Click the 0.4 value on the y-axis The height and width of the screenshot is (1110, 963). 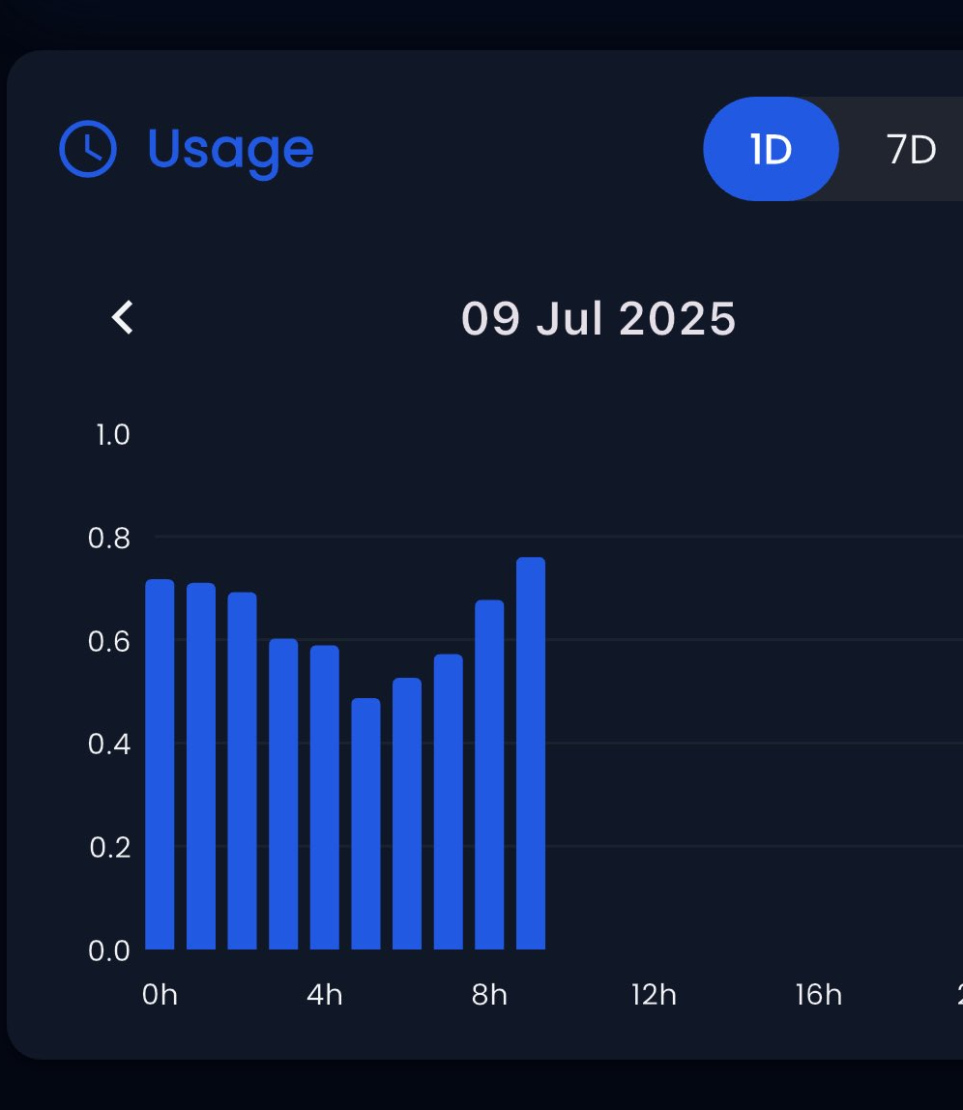point(109,744)
